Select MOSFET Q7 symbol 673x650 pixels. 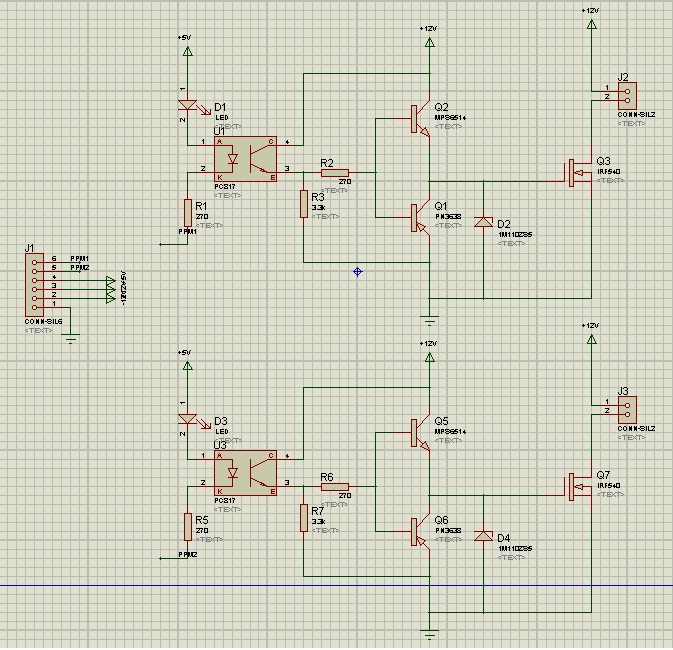[580, 486]
